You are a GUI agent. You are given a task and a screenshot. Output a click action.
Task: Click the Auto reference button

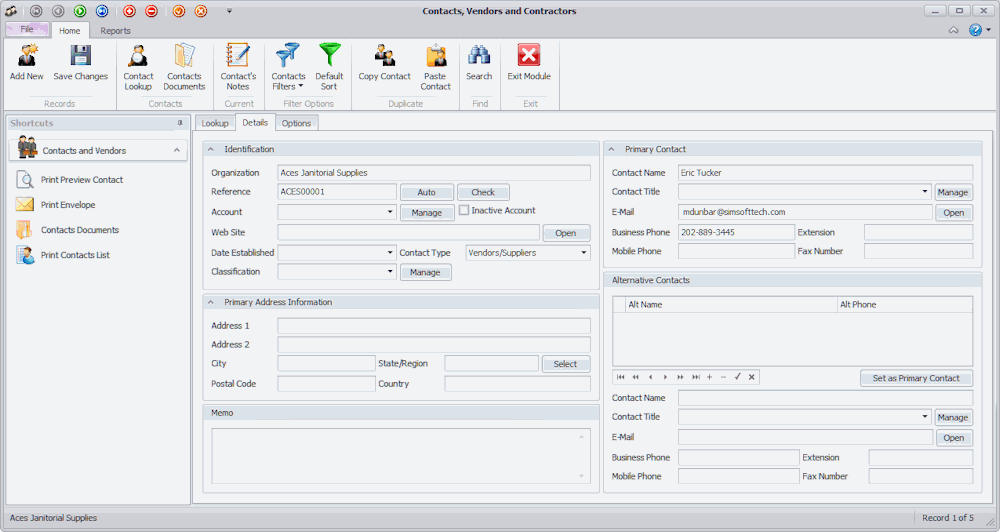[x=427, y=192]
